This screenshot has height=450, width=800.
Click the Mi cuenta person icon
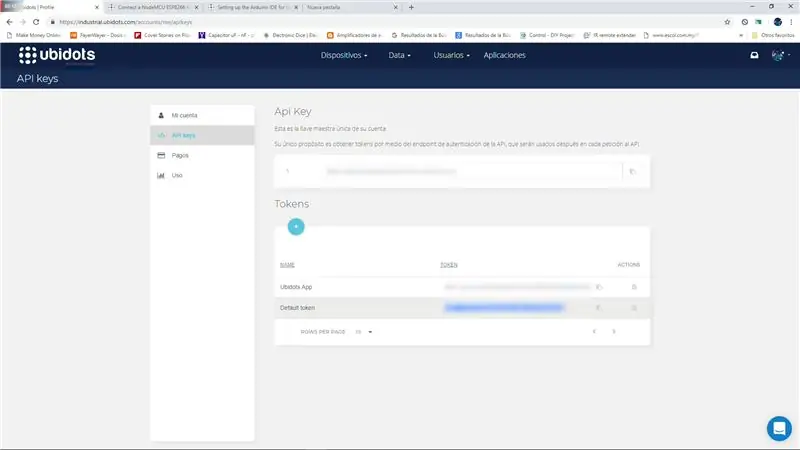click(x=161, y=115)
